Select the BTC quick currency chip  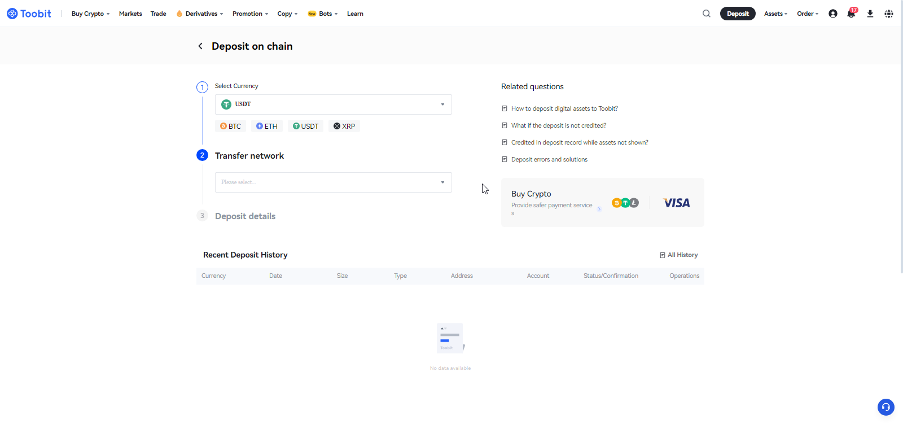pos(231,126)
